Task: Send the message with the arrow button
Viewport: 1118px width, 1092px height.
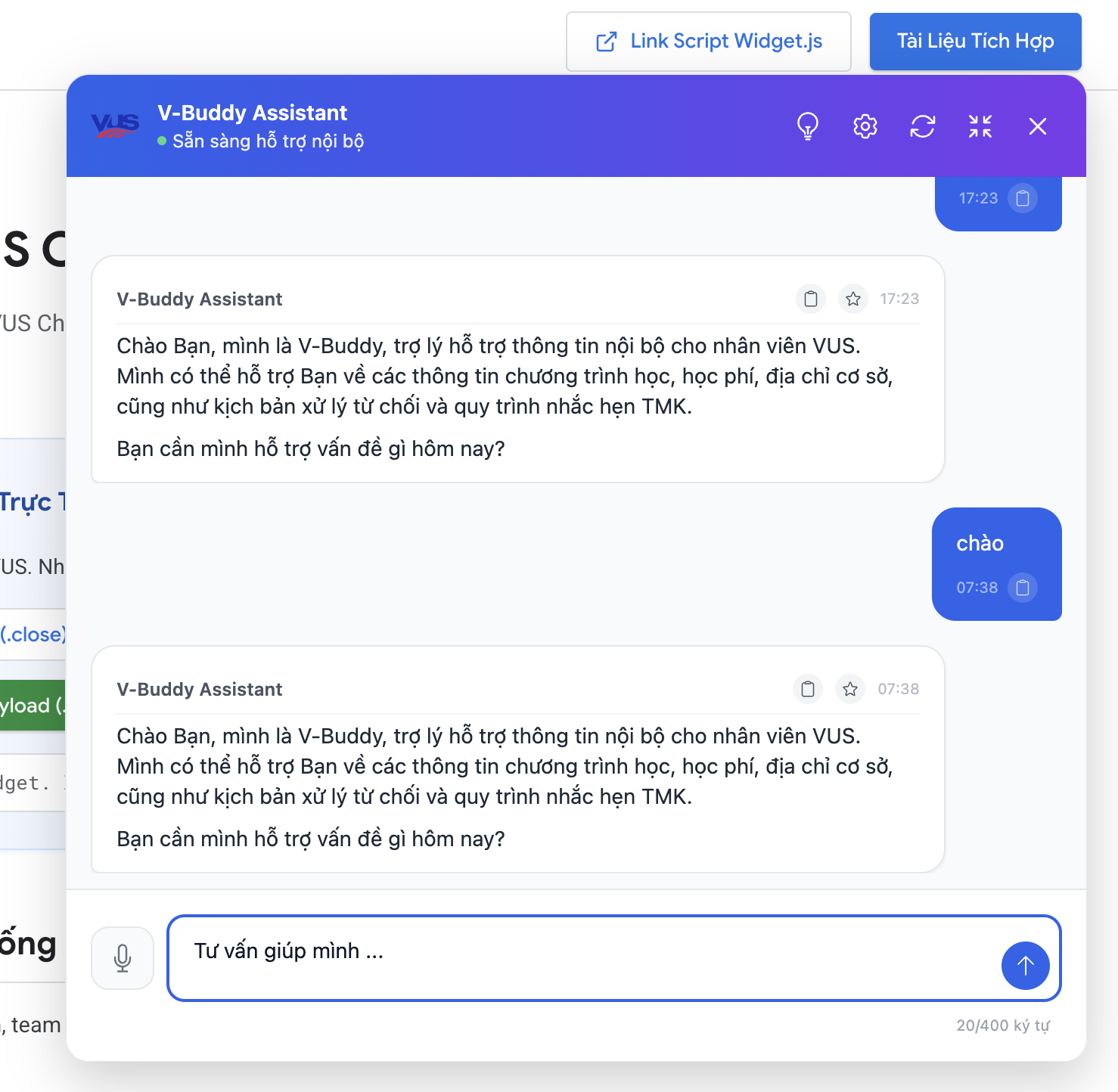Action: [x=1025, y=966]
